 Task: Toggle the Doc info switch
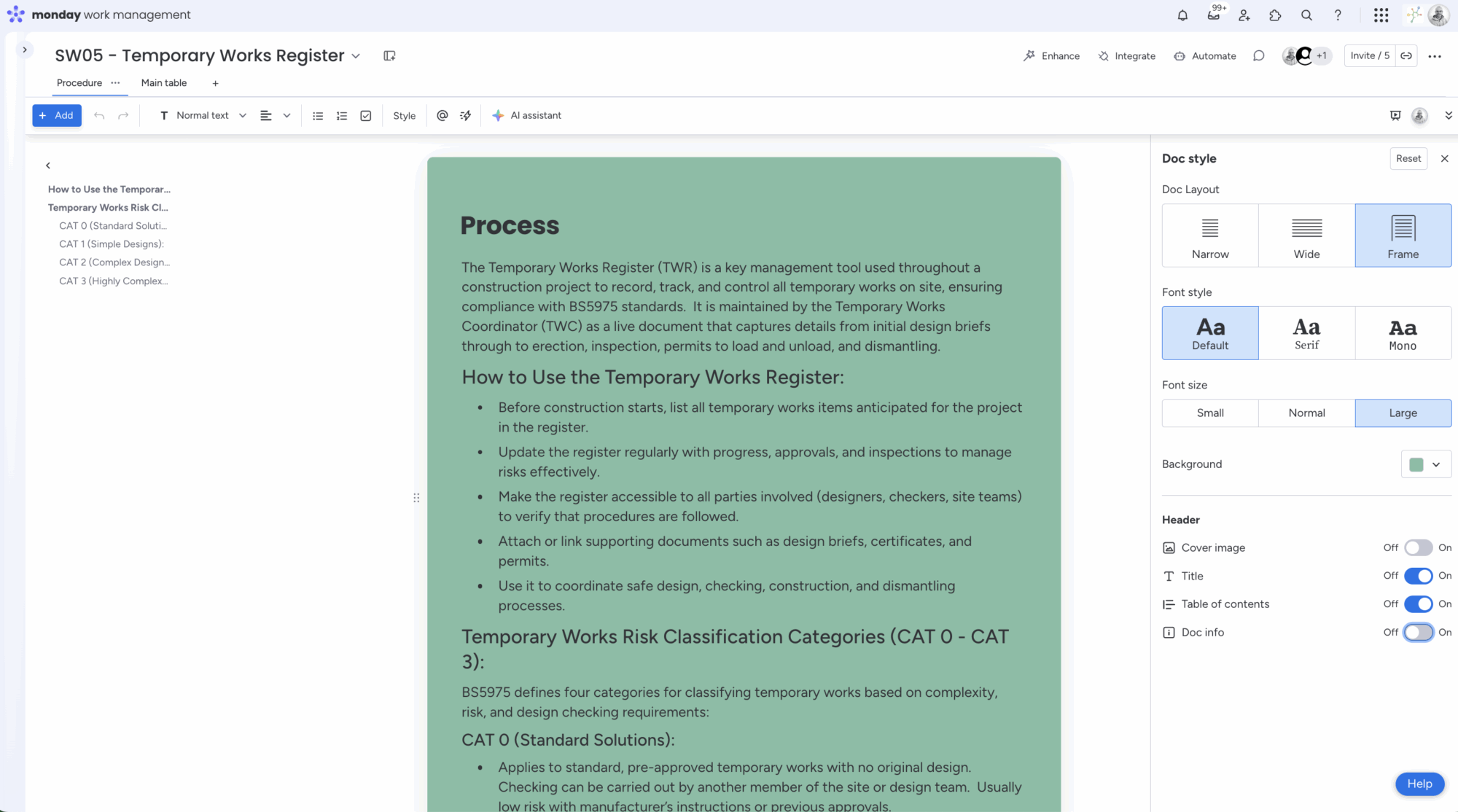click(1418, 633)
